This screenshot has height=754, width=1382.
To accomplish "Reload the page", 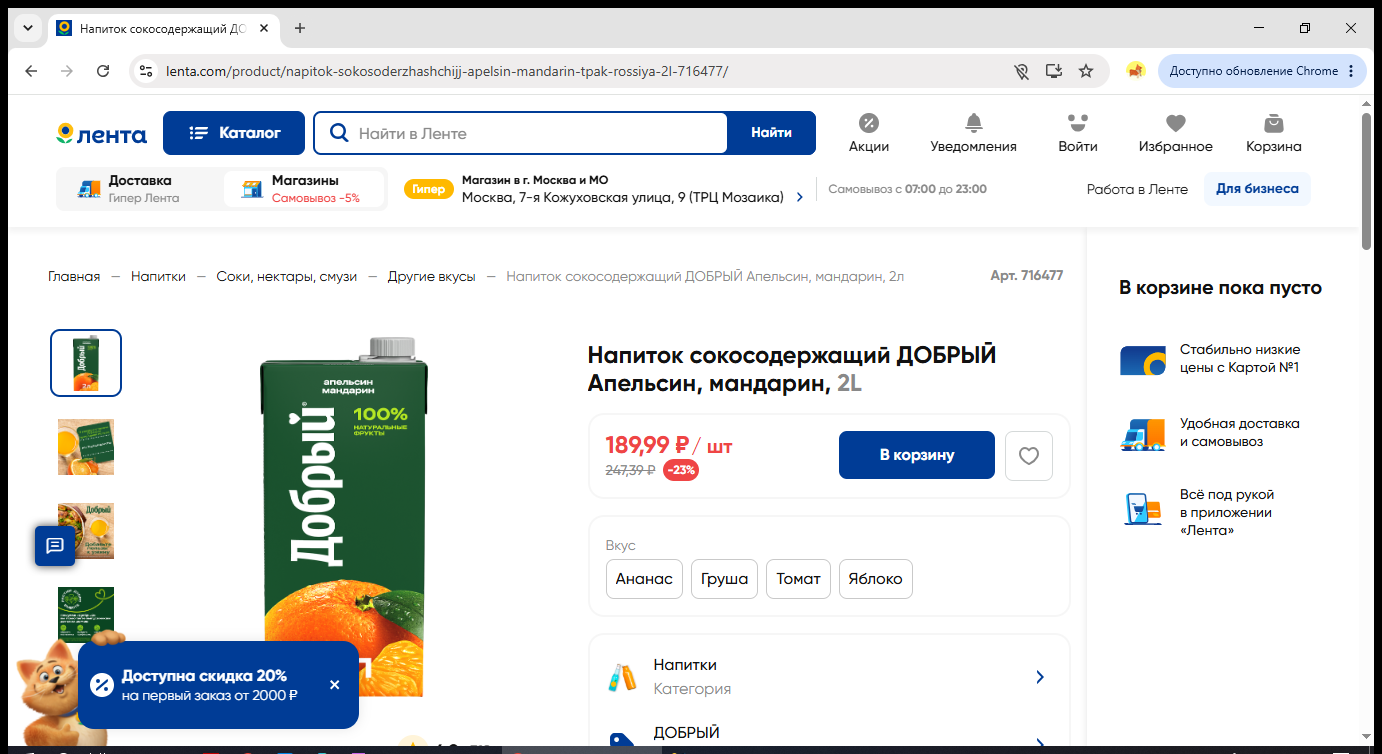I will coord(103,71).
